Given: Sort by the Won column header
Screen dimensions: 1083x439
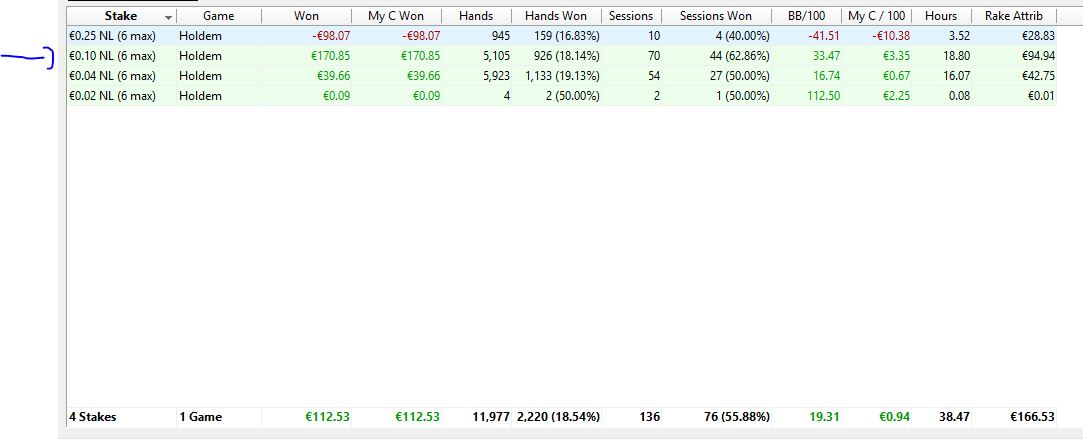Looking at the screenshot, I should pyautogui.click(x=306, y=16).
